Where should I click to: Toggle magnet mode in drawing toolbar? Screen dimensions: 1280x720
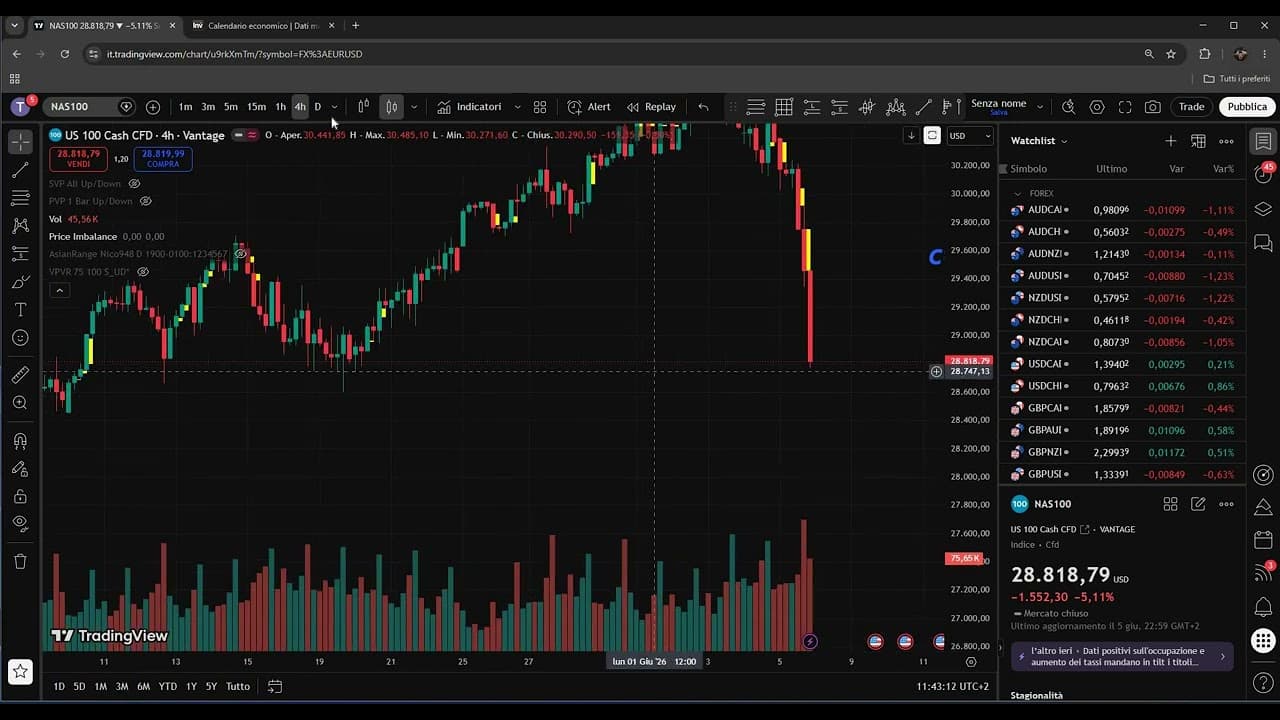(x=20, y=441)
